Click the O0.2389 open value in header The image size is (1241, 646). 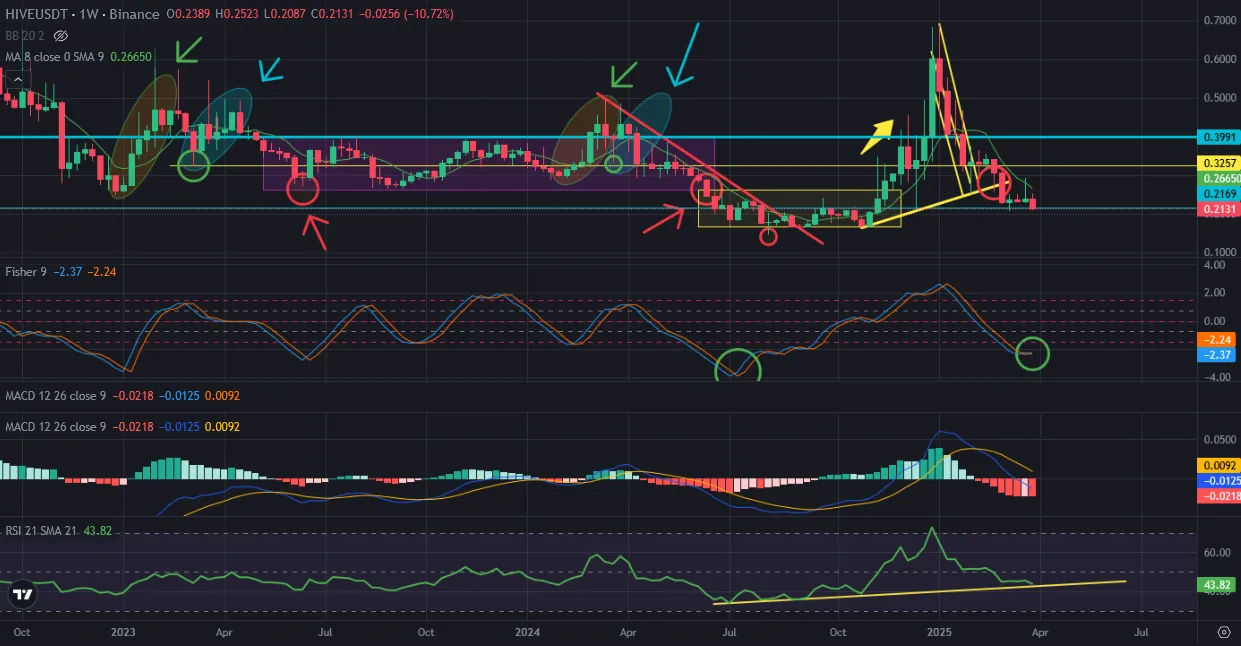coord(187,14)
